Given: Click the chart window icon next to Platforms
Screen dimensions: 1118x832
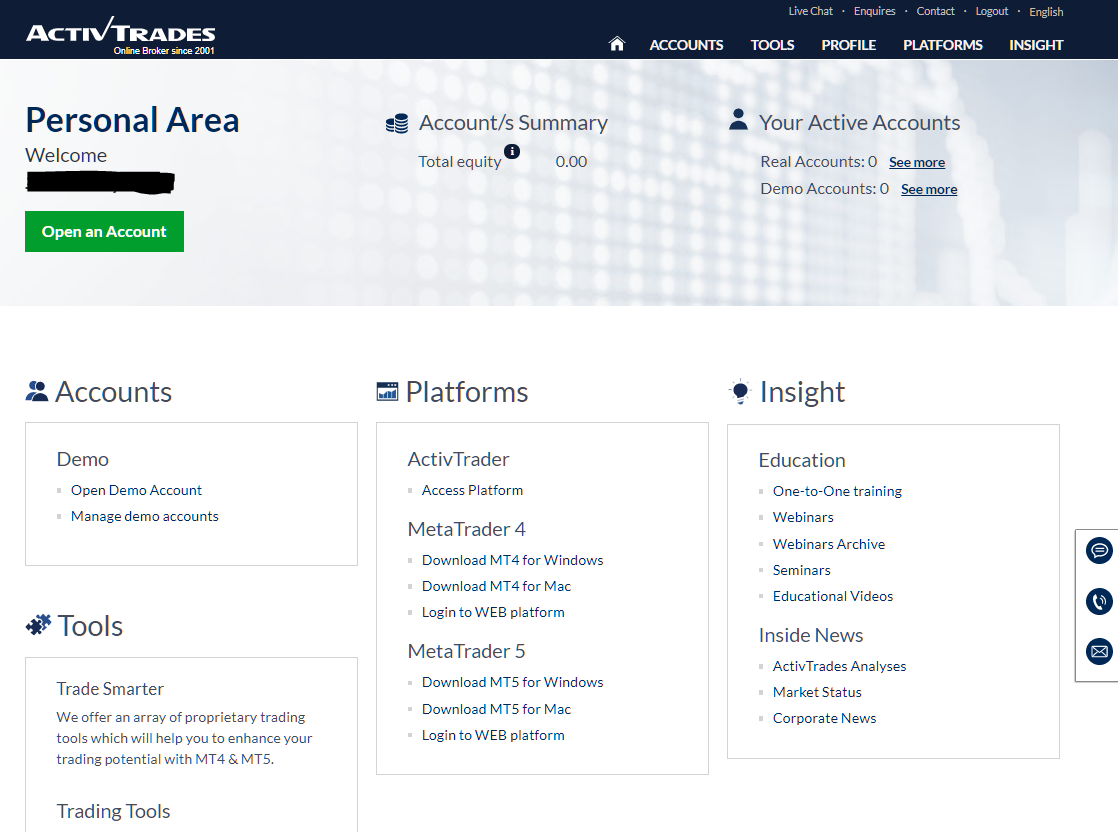Looking at the screenshot, I should click(387, 391).
